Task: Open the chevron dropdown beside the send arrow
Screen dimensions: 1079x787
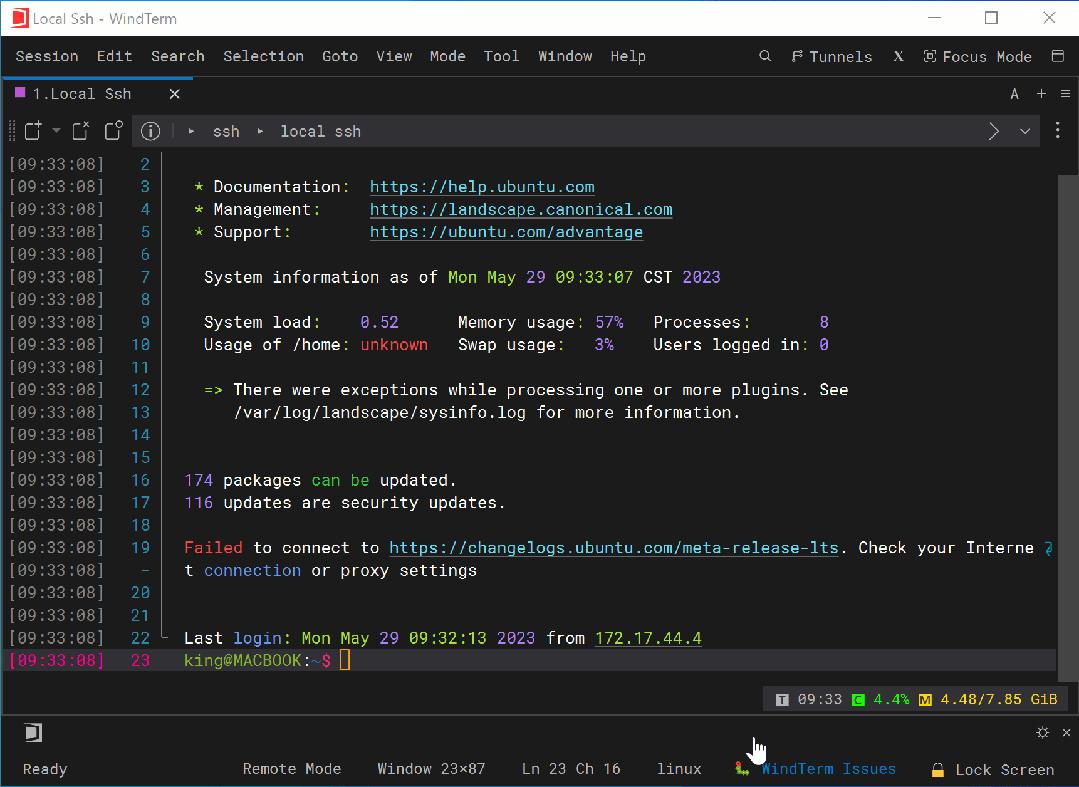Action: 1025,131
